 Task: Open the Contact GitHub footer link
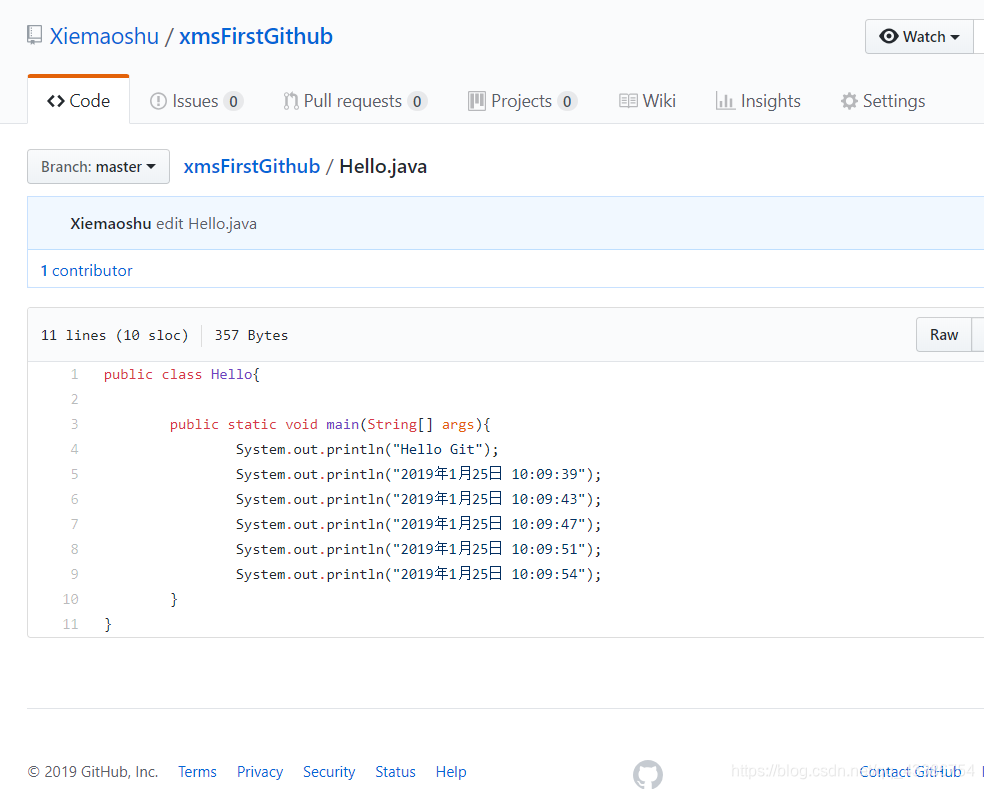coord(910,771)
